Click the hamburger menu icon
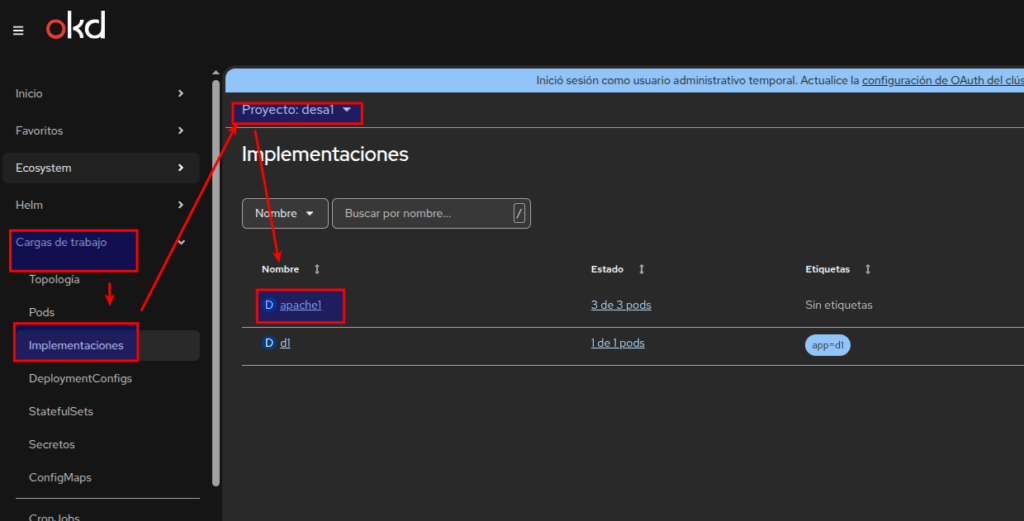1024x521 pixels. 18,30
